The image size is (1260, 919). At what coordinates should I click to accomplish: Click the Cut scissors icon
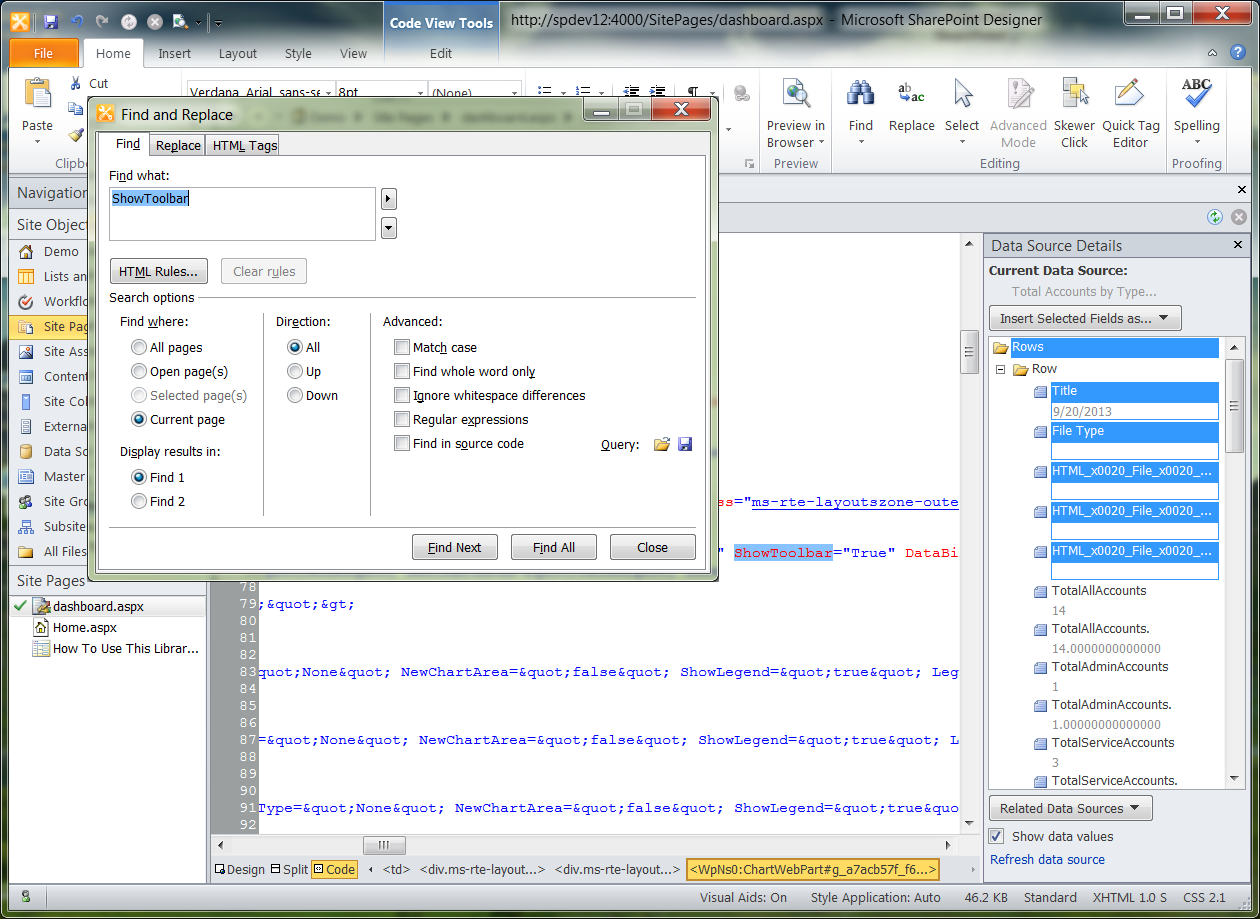click(75, 84)
